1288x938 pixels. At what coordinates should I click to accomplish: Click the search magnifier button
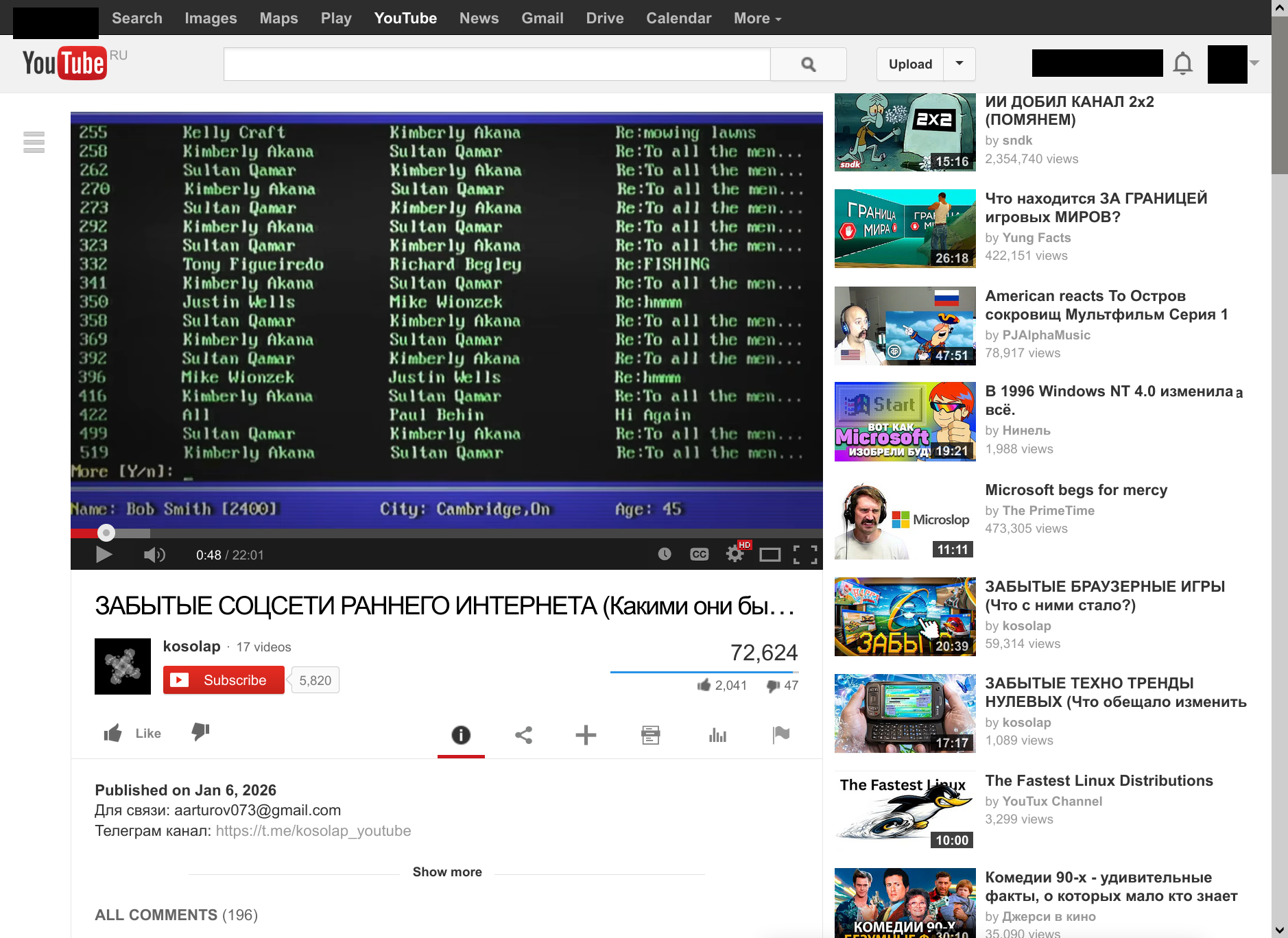(x=808, y=64)
